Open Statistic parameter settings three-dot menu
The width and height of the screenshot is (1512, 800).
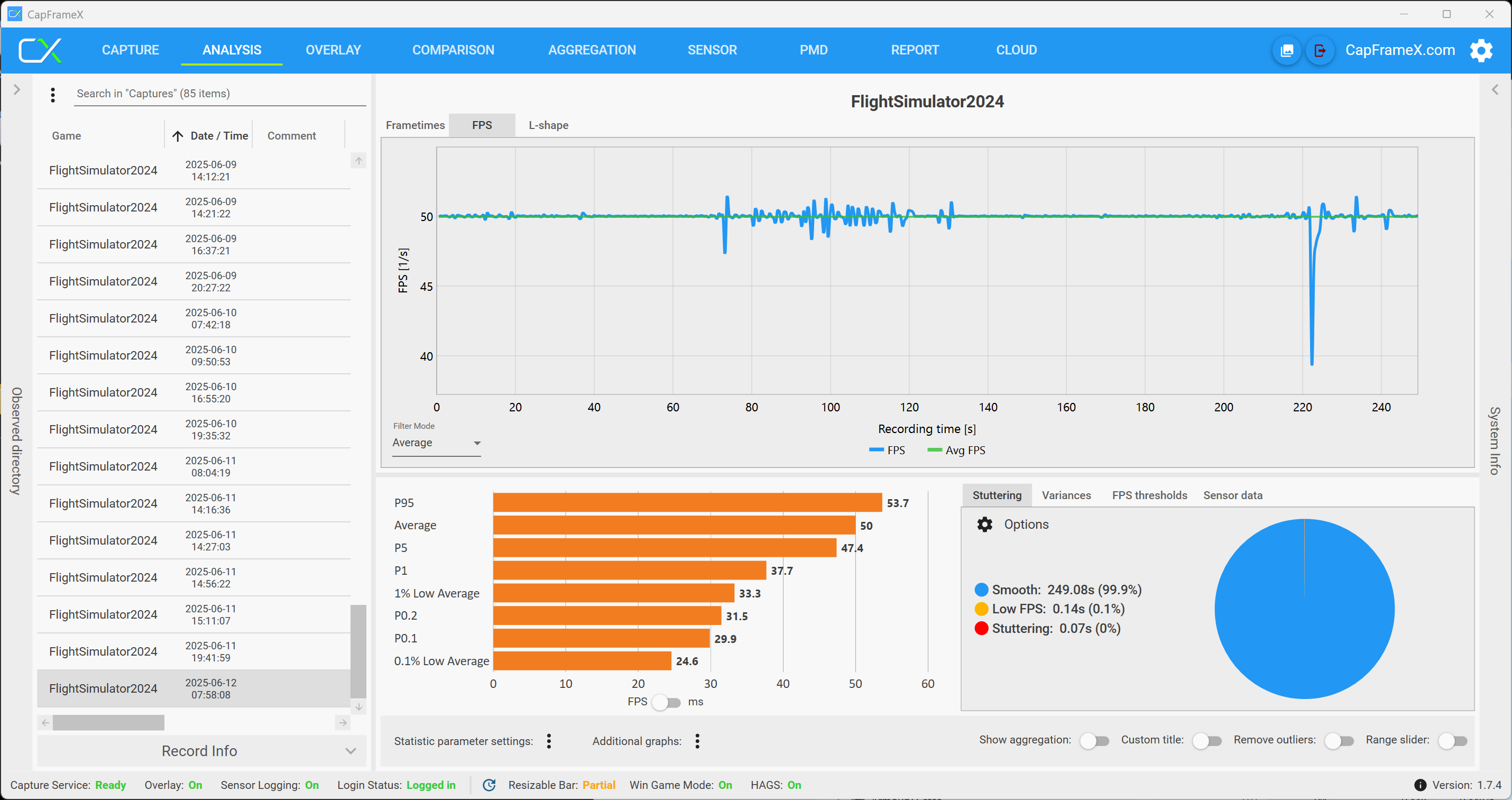click(x=549, y=741)
